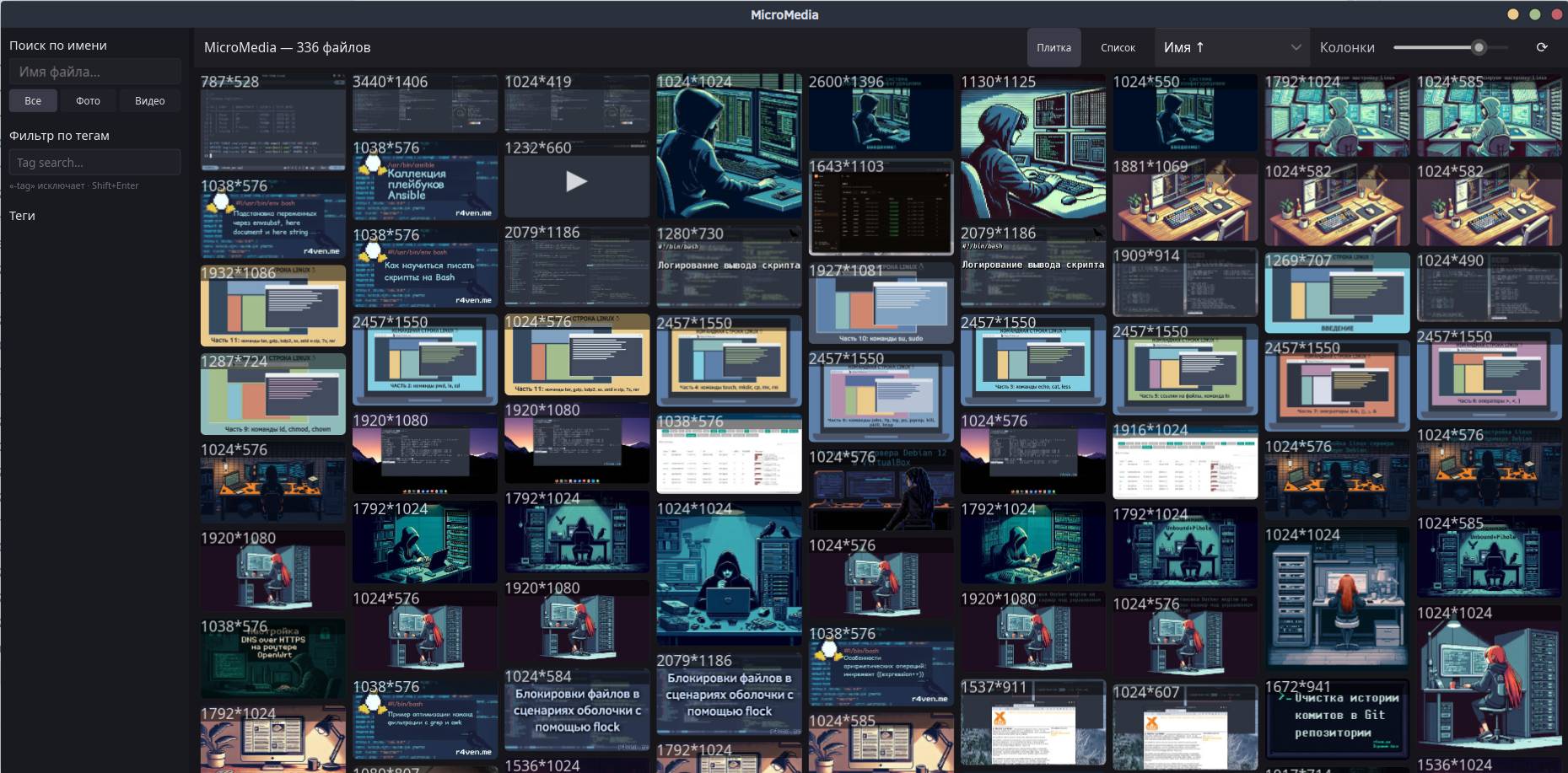
Task: Select the Коллекция плейбуков Ansible thumbnail
Action: 425,180
